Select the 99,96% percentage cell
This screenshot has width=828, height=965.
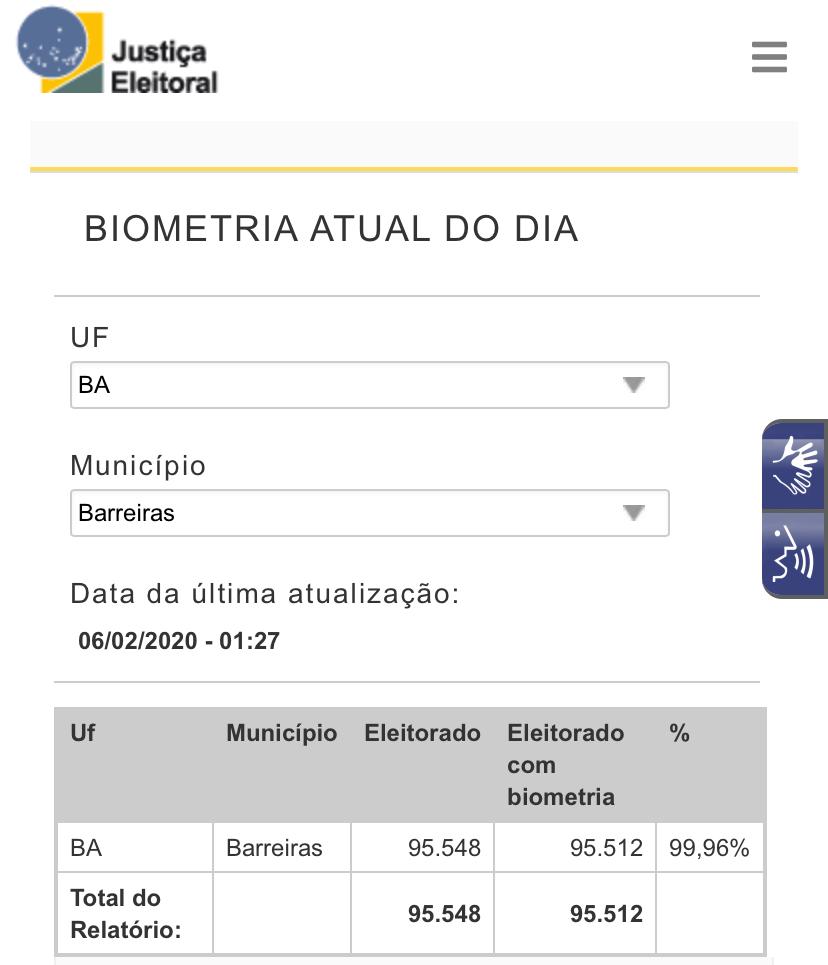(x=709, y=848)
